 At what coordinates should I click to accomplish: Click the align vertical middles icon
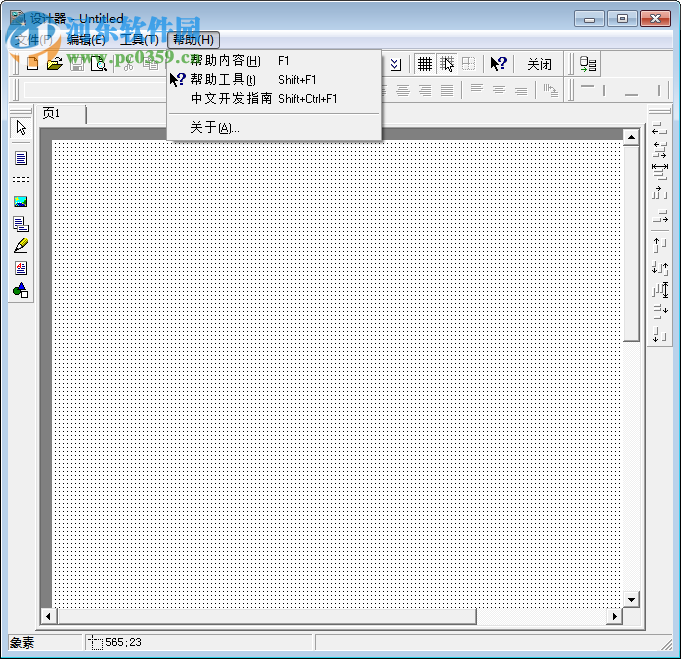tap(660, 268)
